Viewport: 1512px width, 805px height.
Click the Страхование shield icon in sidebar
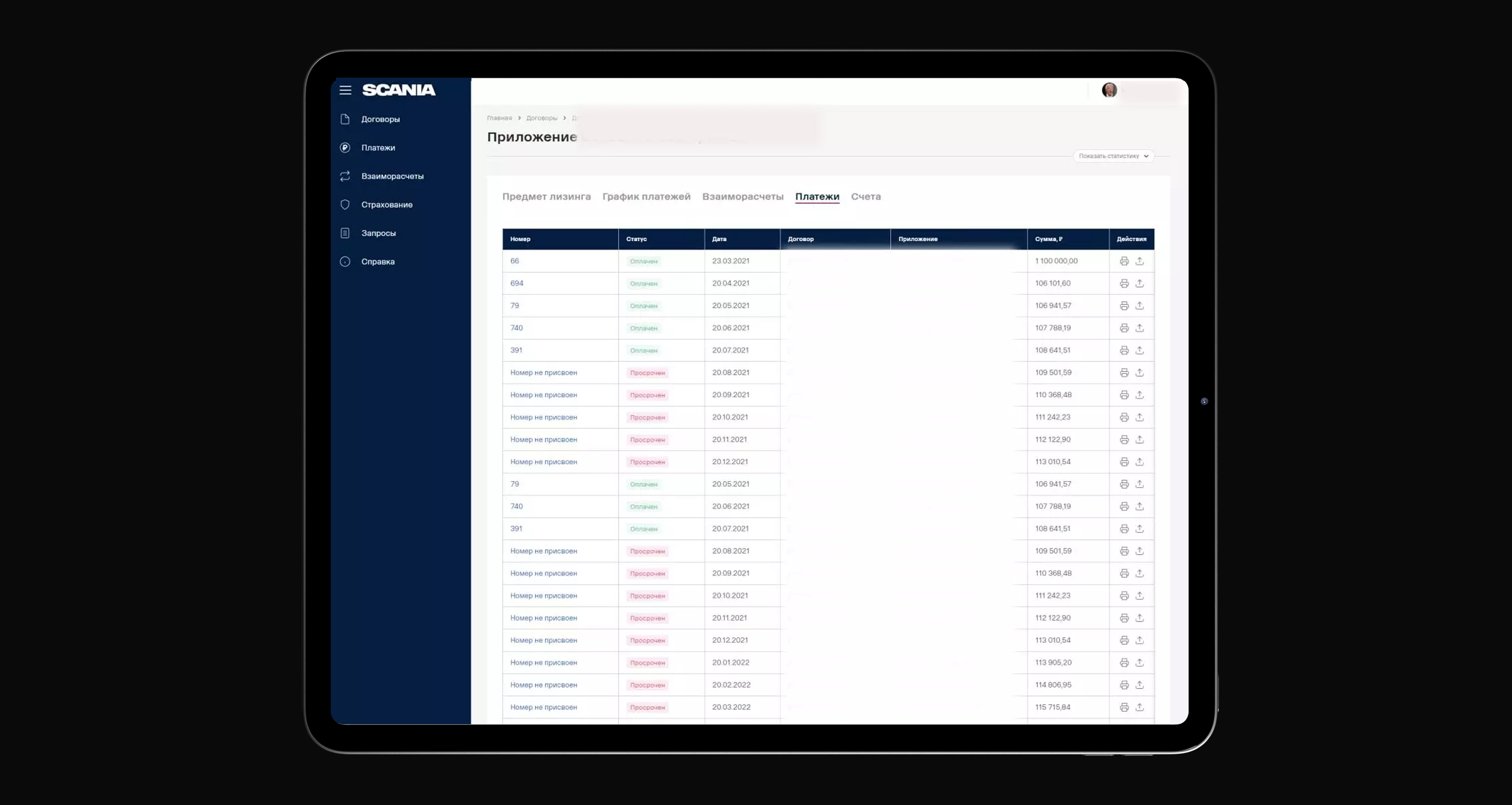tap(345, 205)
